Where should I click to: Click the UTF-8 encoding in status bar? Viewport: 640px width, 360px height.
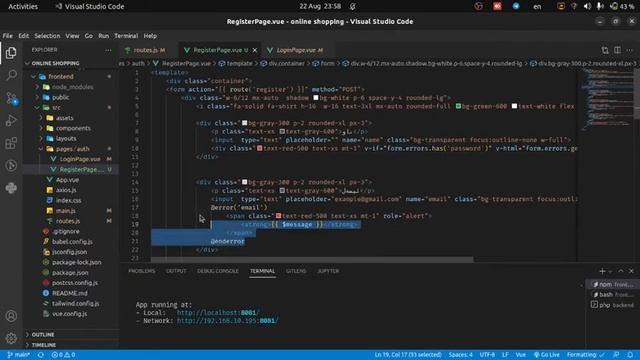(487, 355)
